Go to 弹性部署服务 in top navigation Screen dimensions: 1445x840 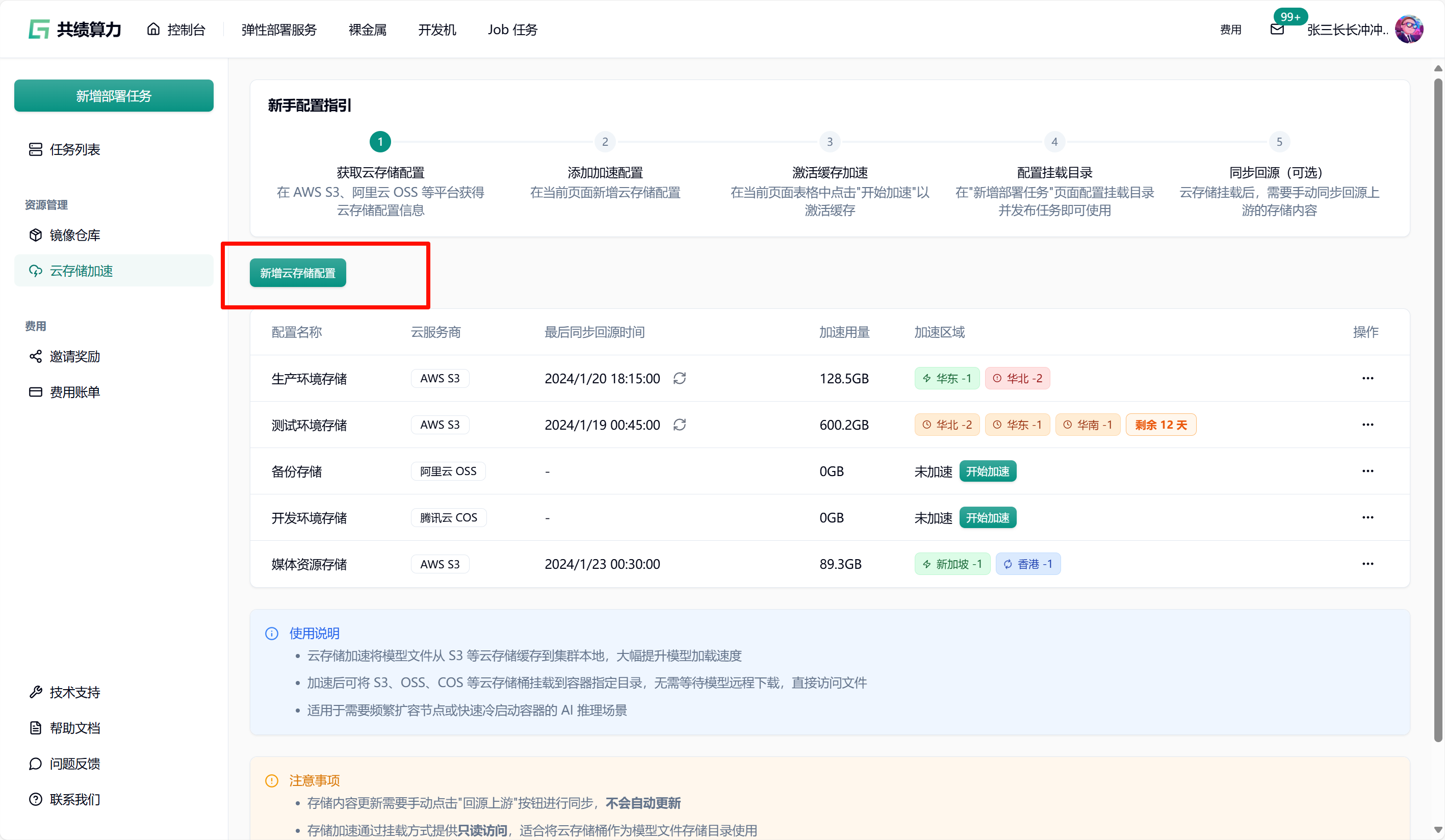279,29
